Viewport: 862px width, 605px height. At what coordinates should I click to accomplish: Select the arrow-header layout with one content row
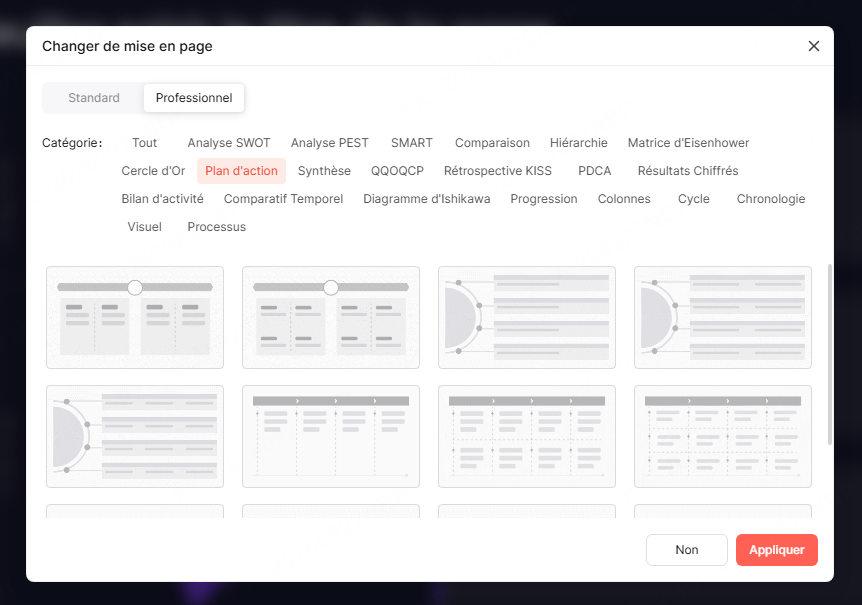tap(331, 436)
